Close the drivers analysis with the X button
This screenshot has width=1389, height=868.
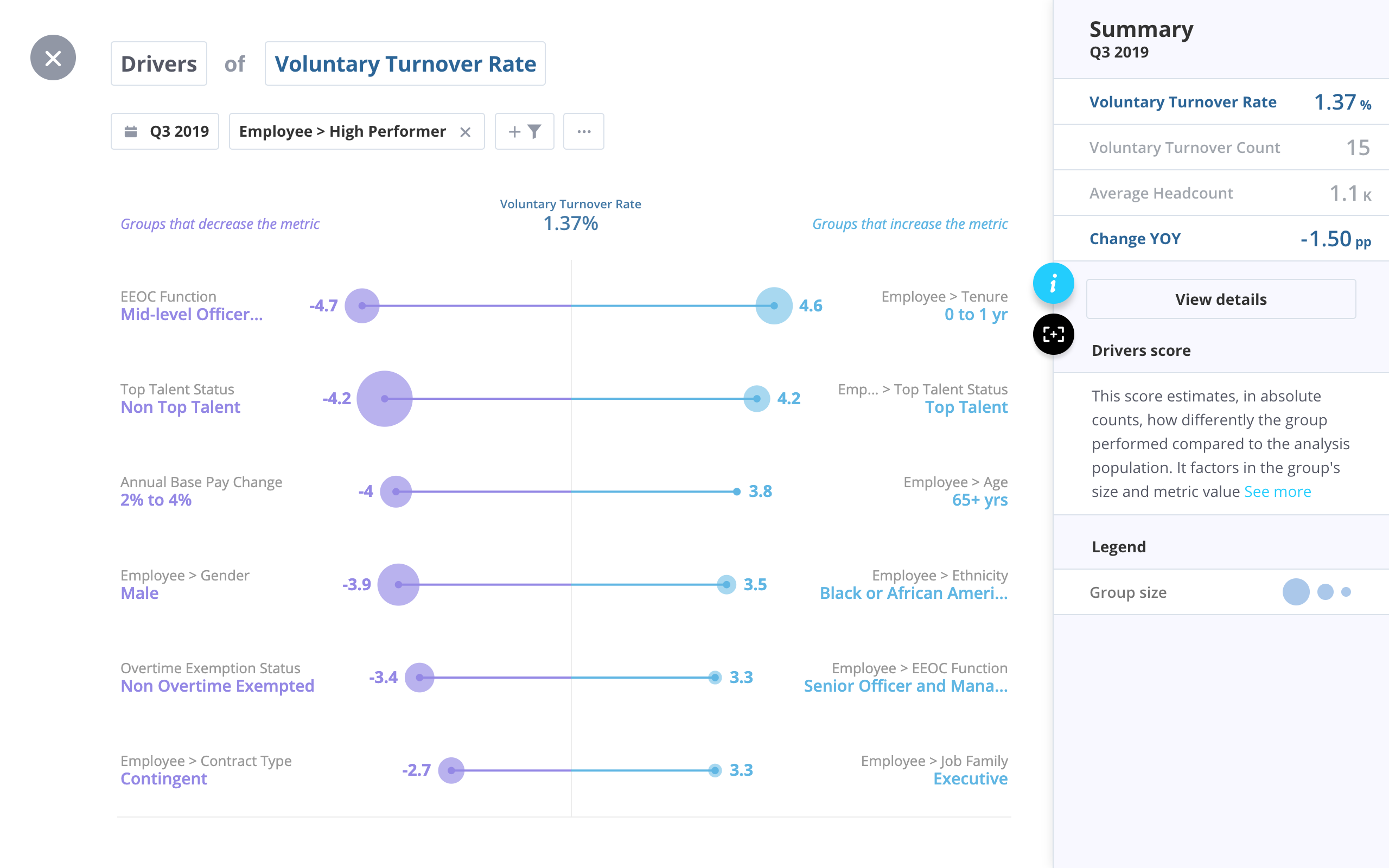(53, 58)
